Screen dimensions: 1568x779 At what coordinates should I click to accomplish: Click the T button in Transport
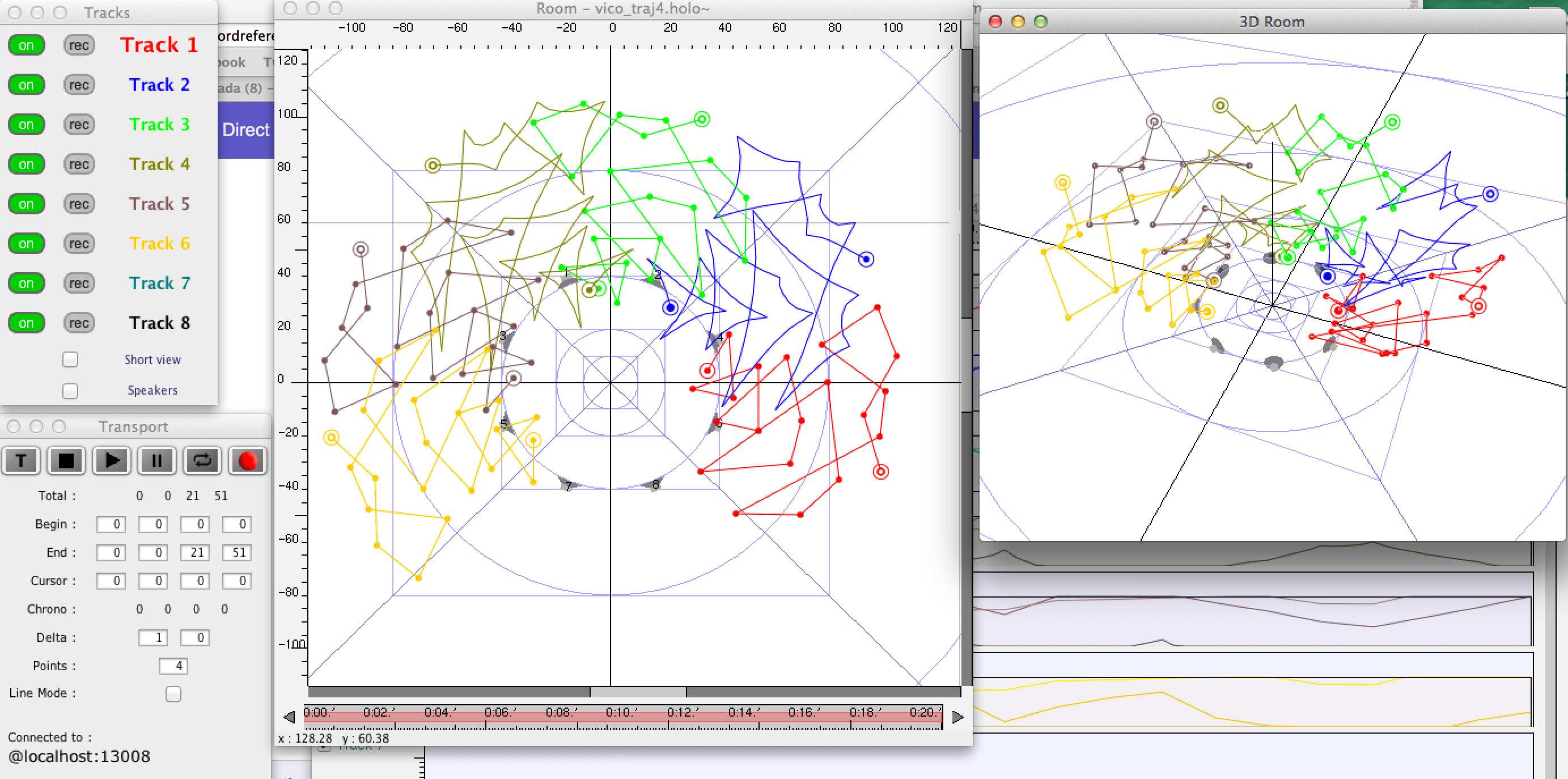(x=22, y=461)
